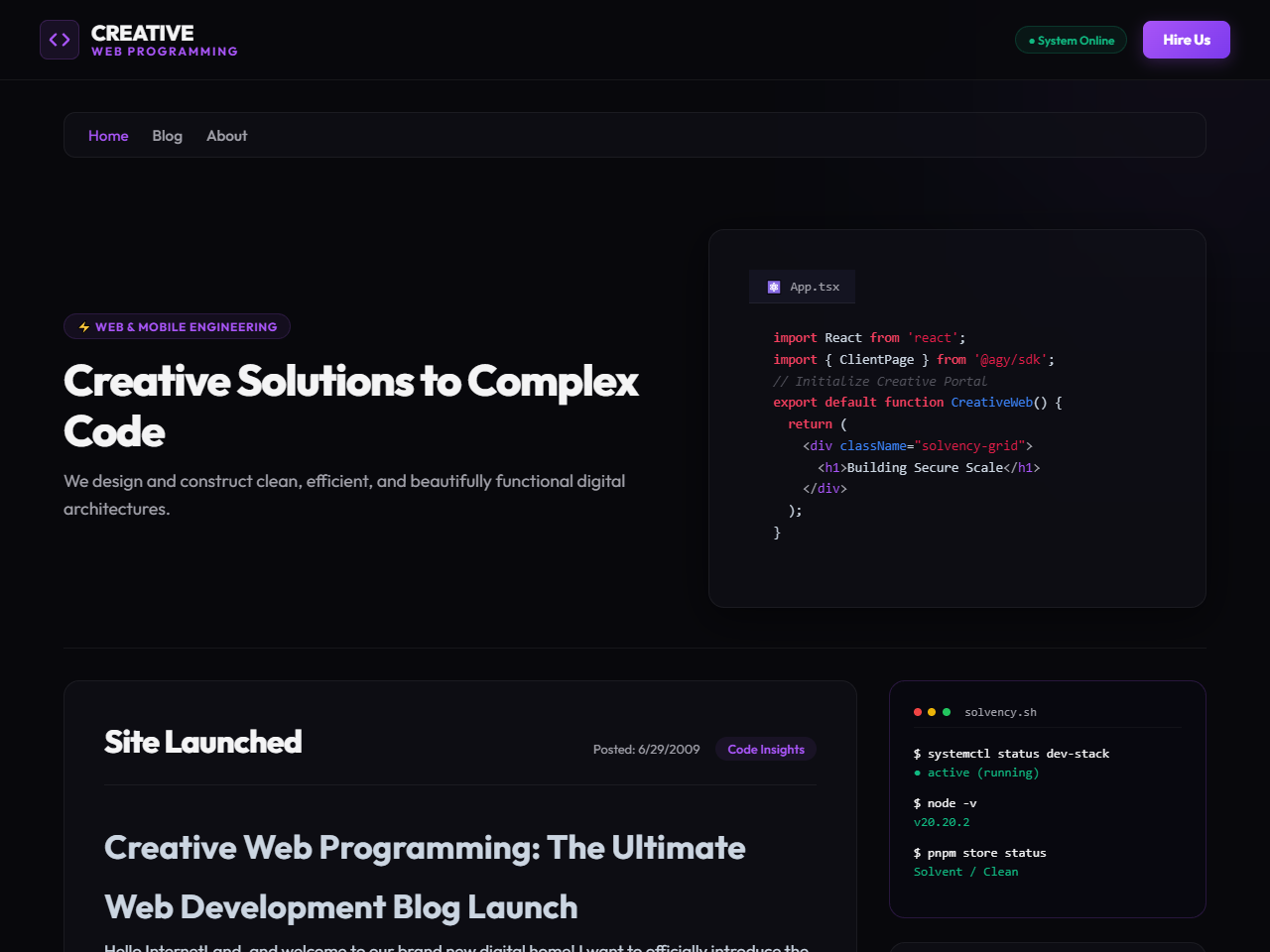The width and height of the screenshot is (1270, 952).
Task: Click the Site Launched post title
Action: (x=202, y=742)
